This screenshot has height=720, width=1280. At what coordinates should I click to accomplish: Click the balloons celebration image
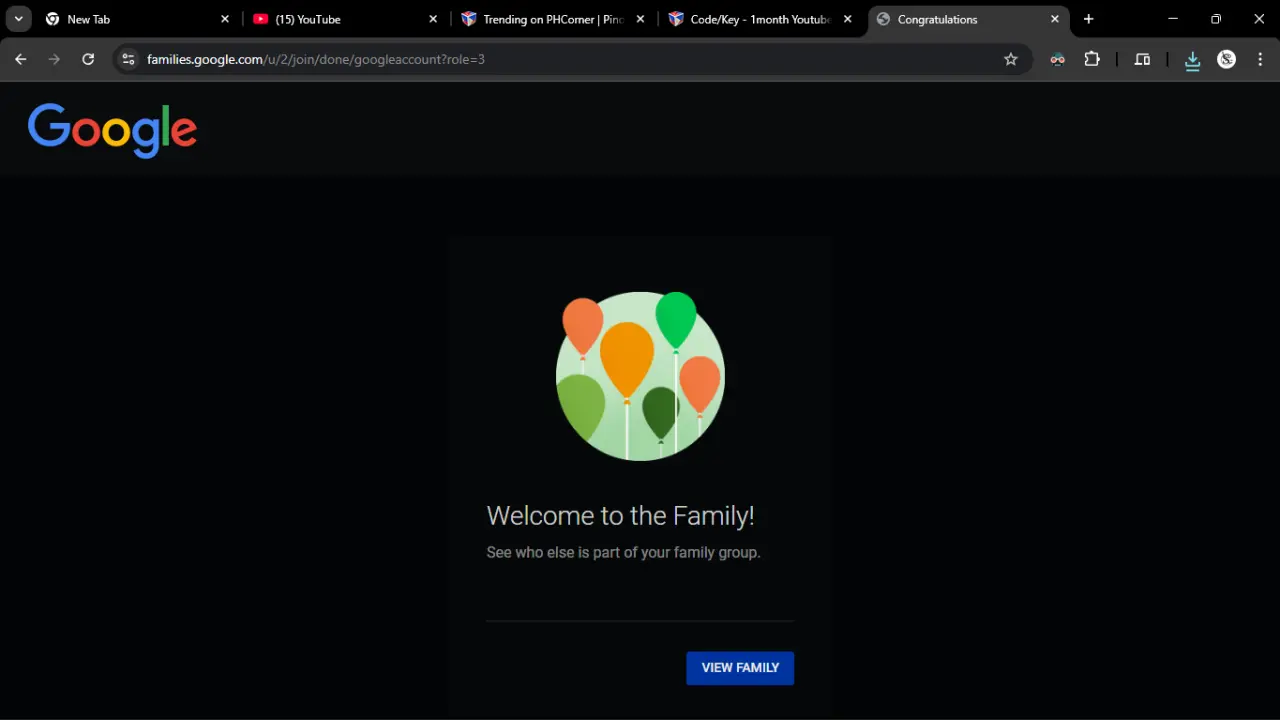click(x=640, y=376)
